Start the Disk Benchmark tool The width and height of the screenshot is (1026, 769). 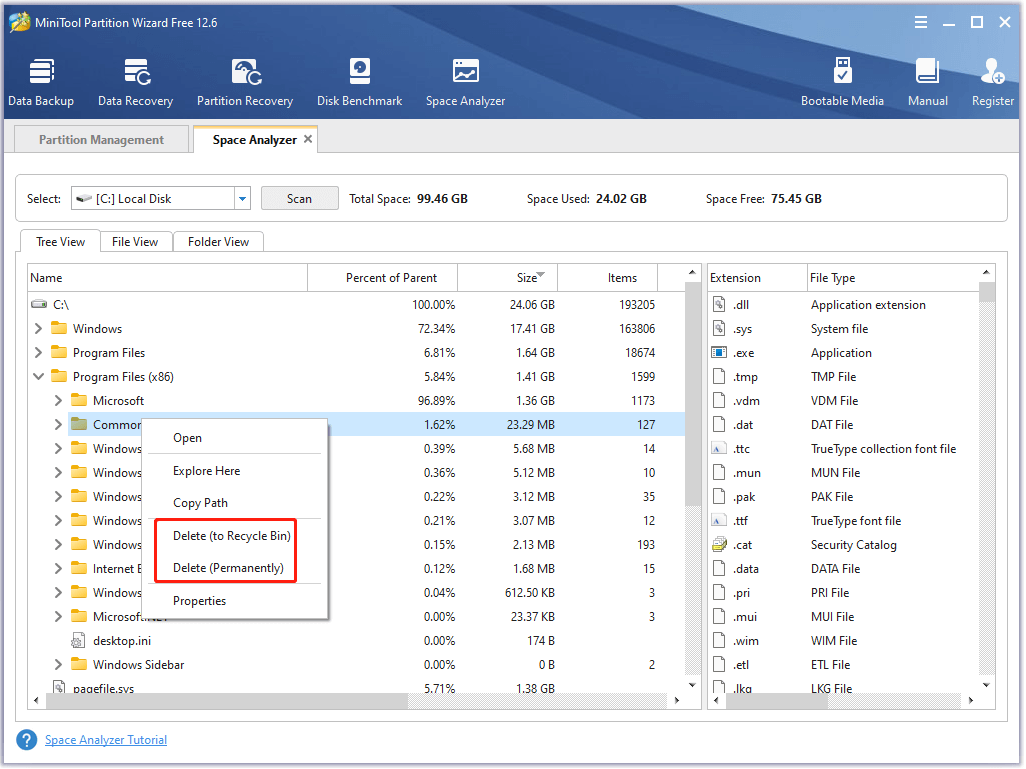pos(359,82)
